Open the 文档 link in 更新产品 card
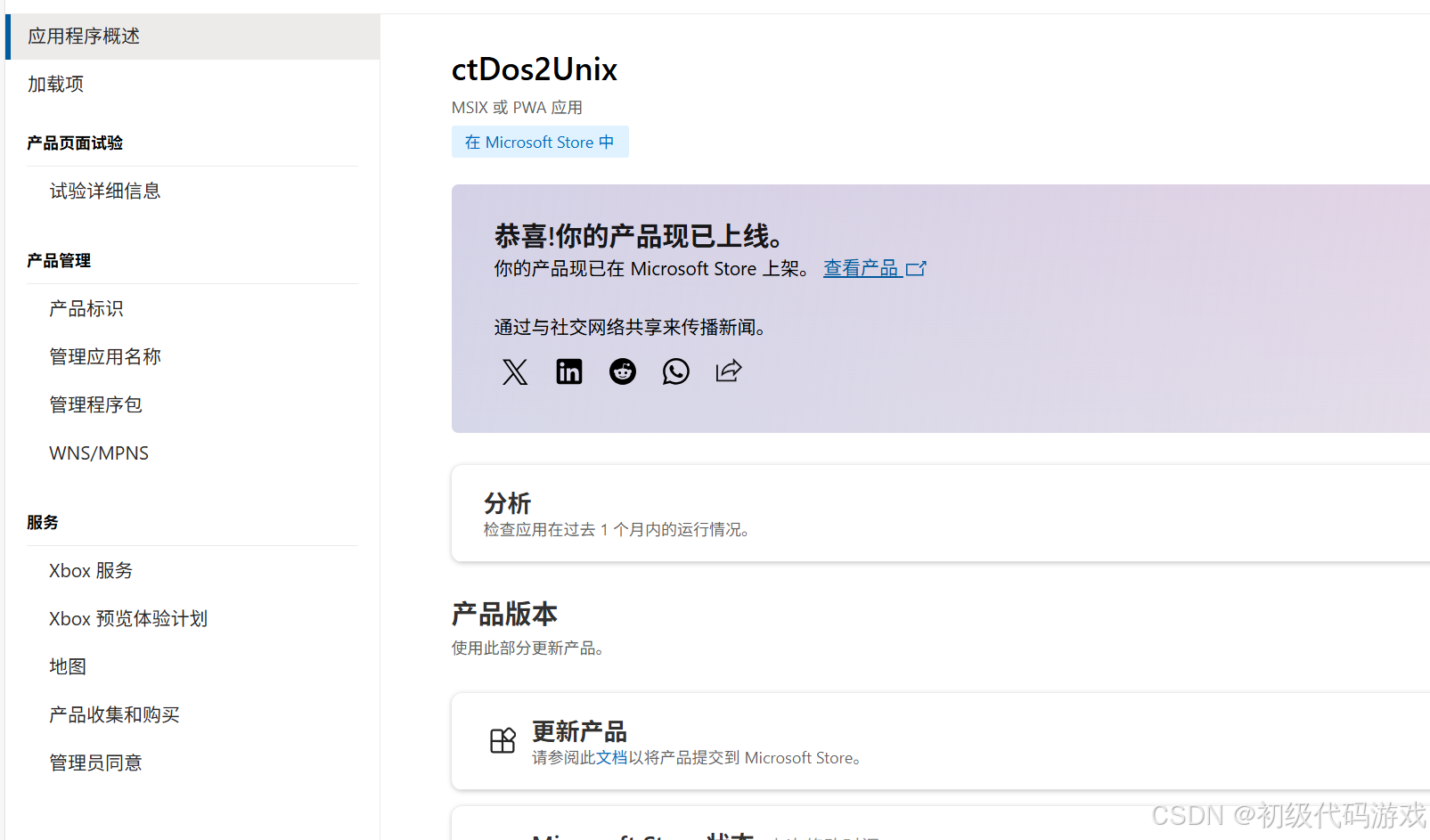 612,758
